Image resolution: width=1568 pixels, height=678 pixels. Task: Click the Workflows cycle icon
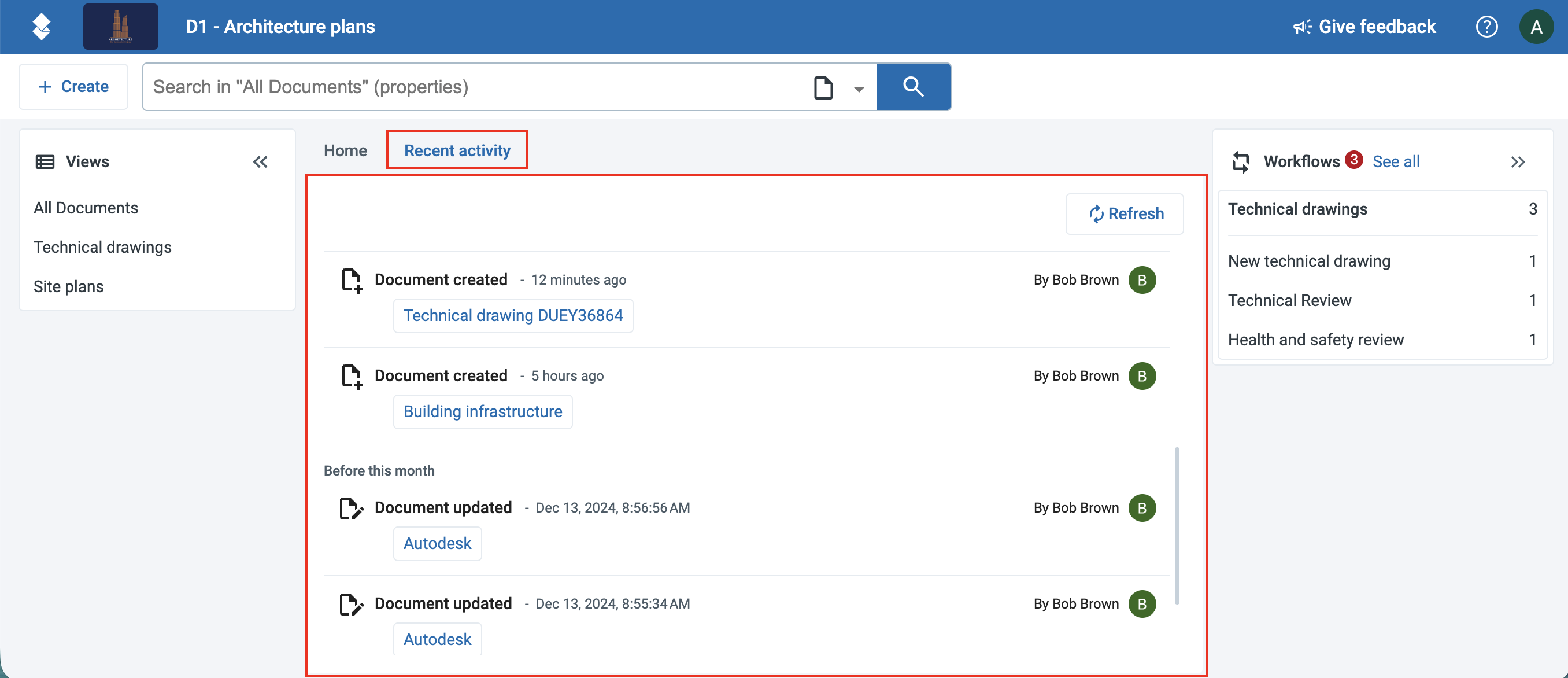point(1241,161)
